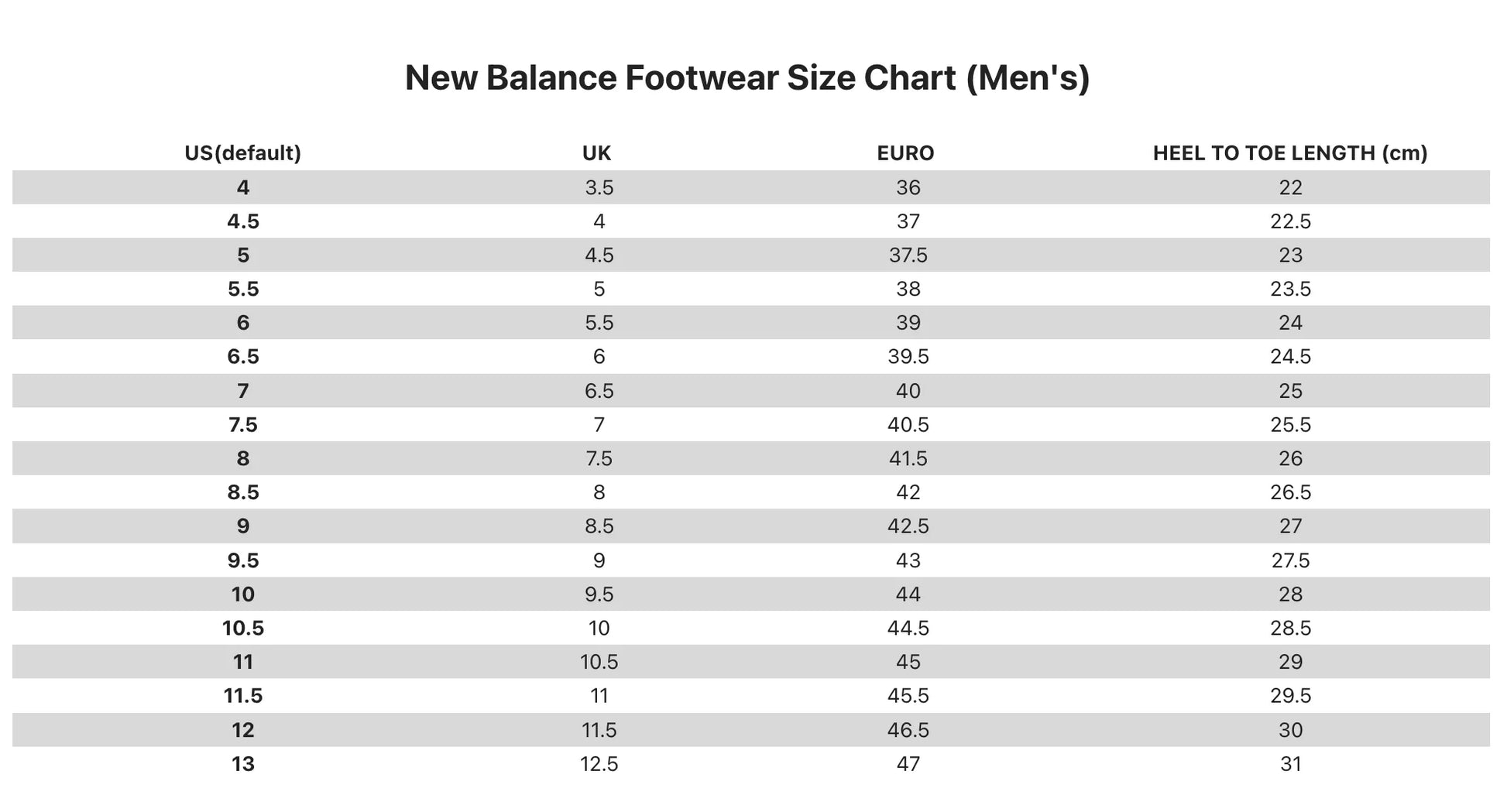Click the US(default) column header
Viewport: 1507px width, 812px height.
242,153
